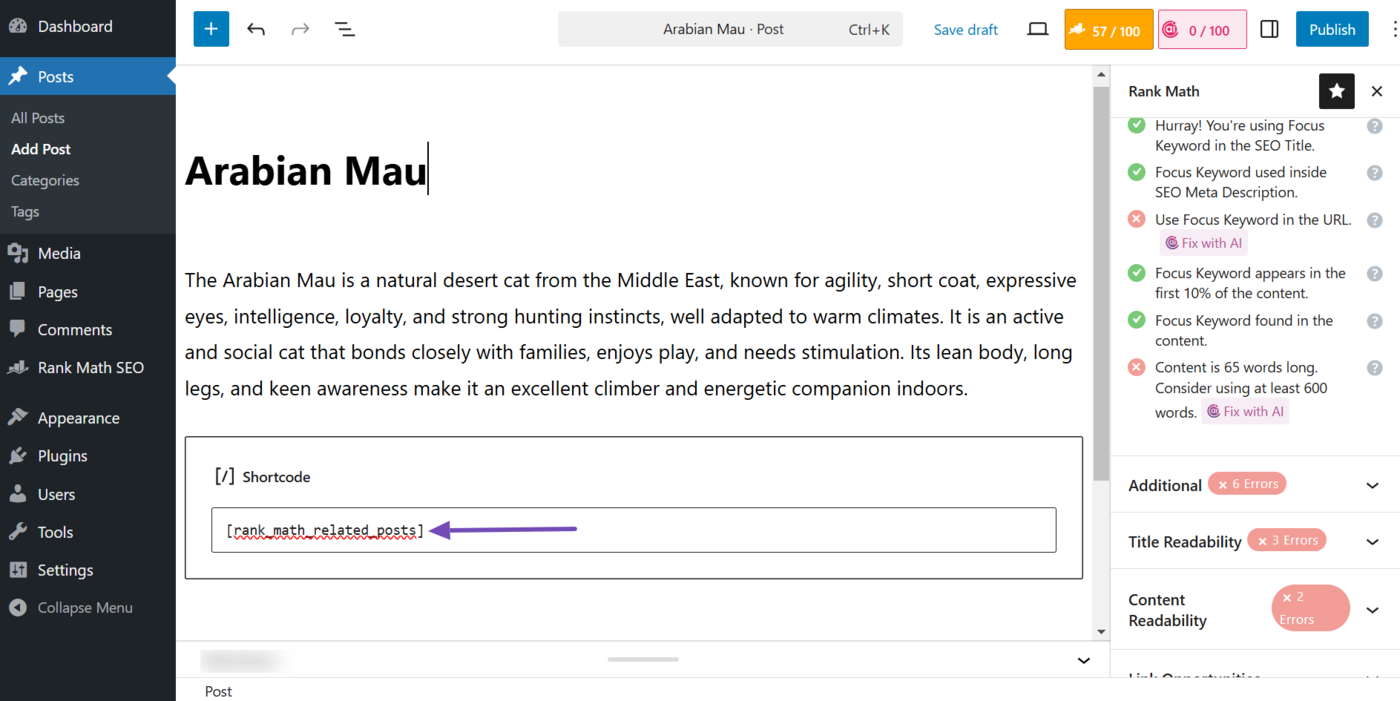Go to Categories under Posts
Screen dimensions: 1400x701
pos(44,180)
